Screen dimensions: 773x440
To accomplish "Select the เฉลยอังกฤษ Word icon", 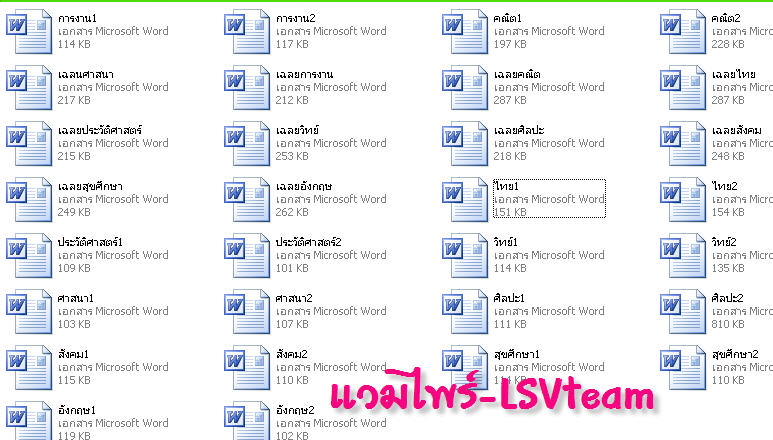I will coord(246,200).
